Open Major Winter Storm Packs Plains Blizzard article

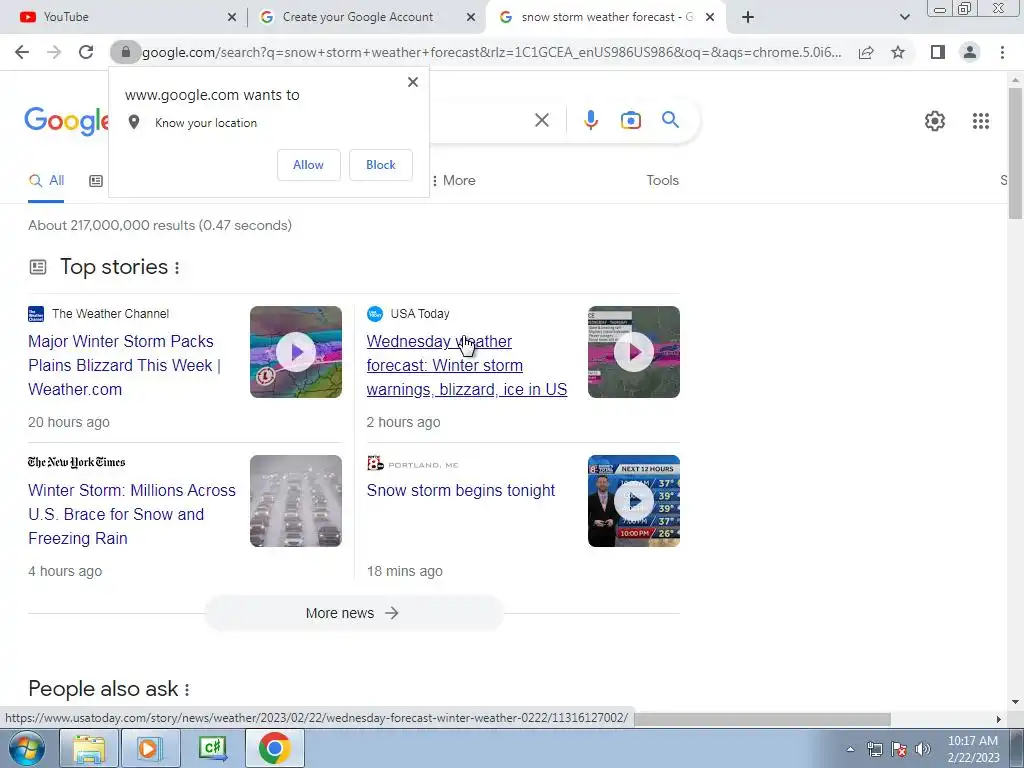(x=124, y=365)
